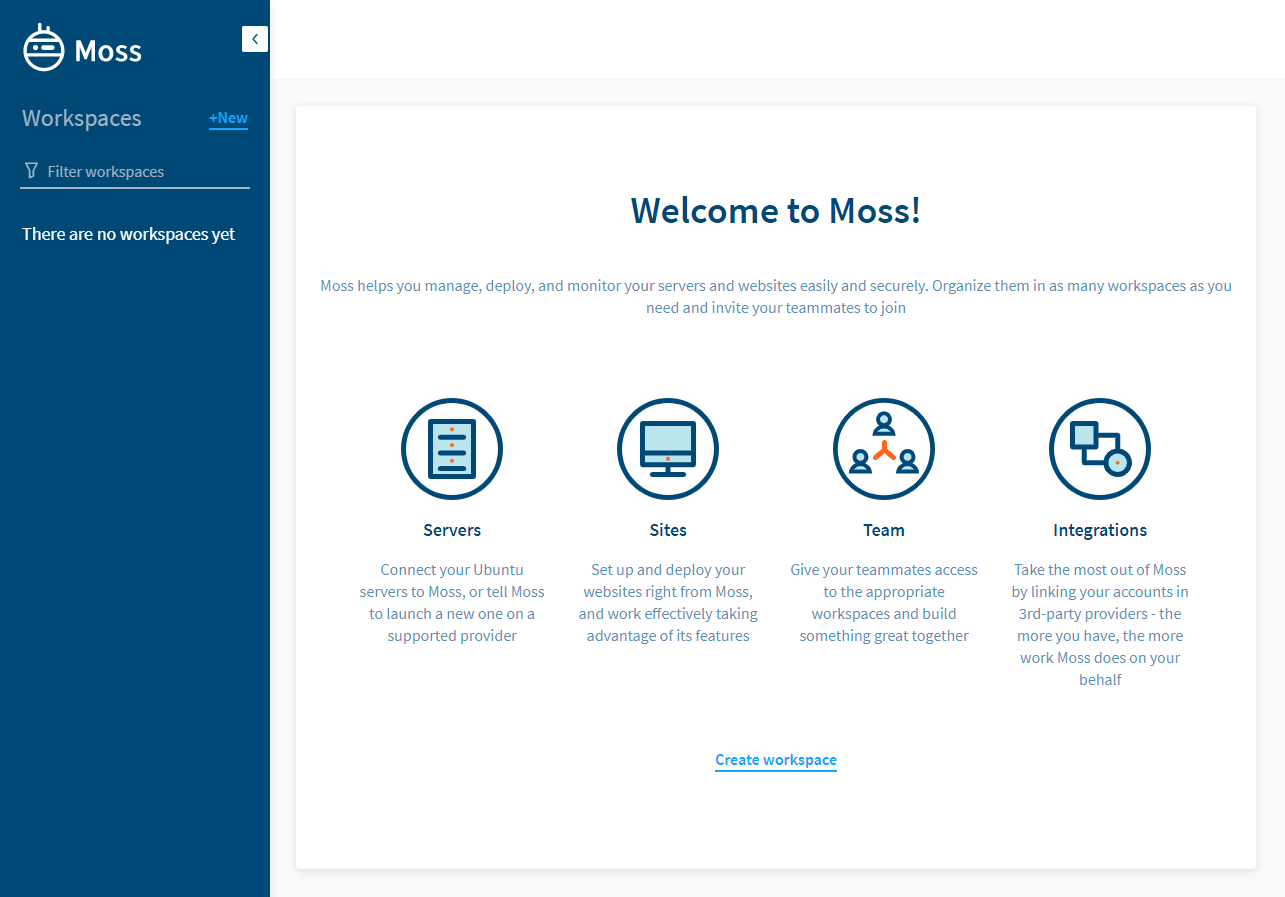Click the Servers description about Ubuntu servers
This screenshot has width=1285, height=897.
pyautogui.click(x=452, y=602)
